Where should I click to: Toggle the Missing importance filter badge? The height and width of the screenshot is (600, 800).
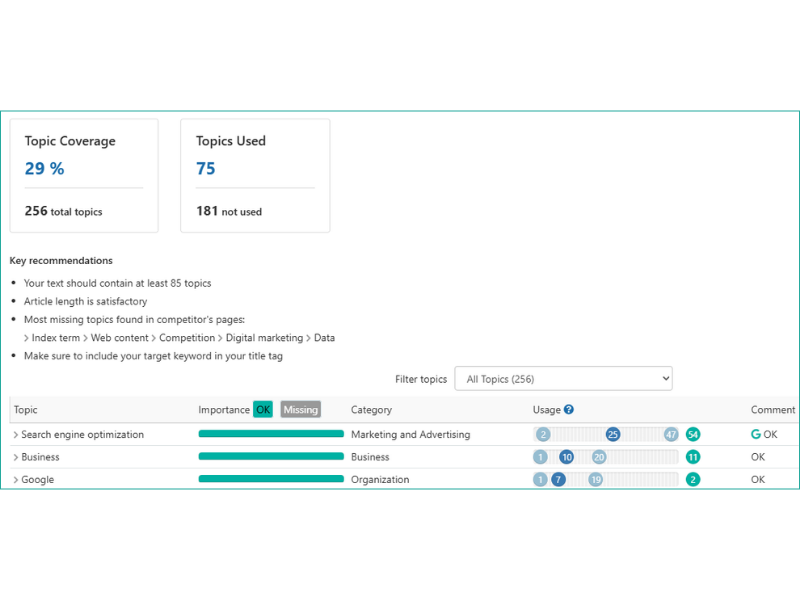point(300,409)
